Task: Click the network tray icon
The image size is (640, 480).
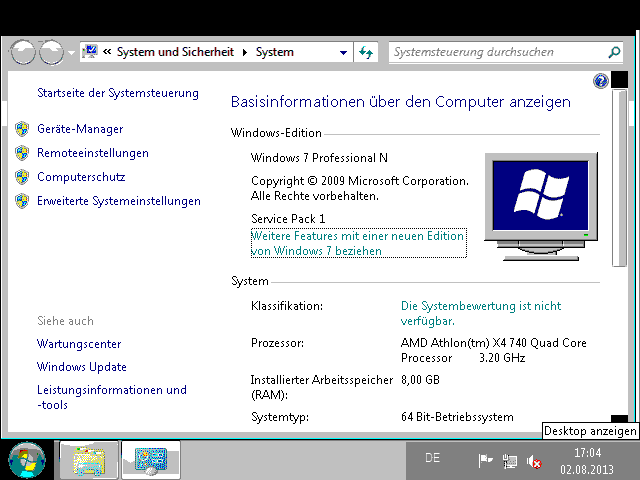Action: (509, 461)
